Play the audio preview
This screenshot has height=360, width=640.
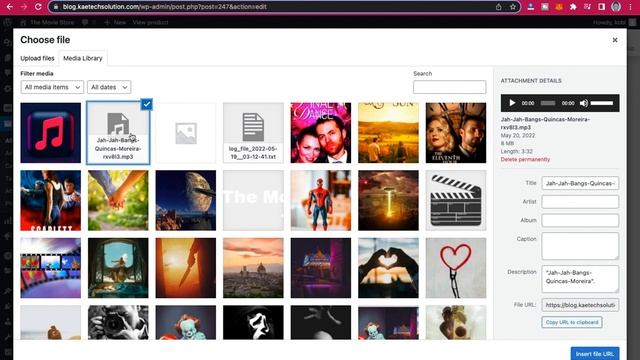tap(512, 103)
